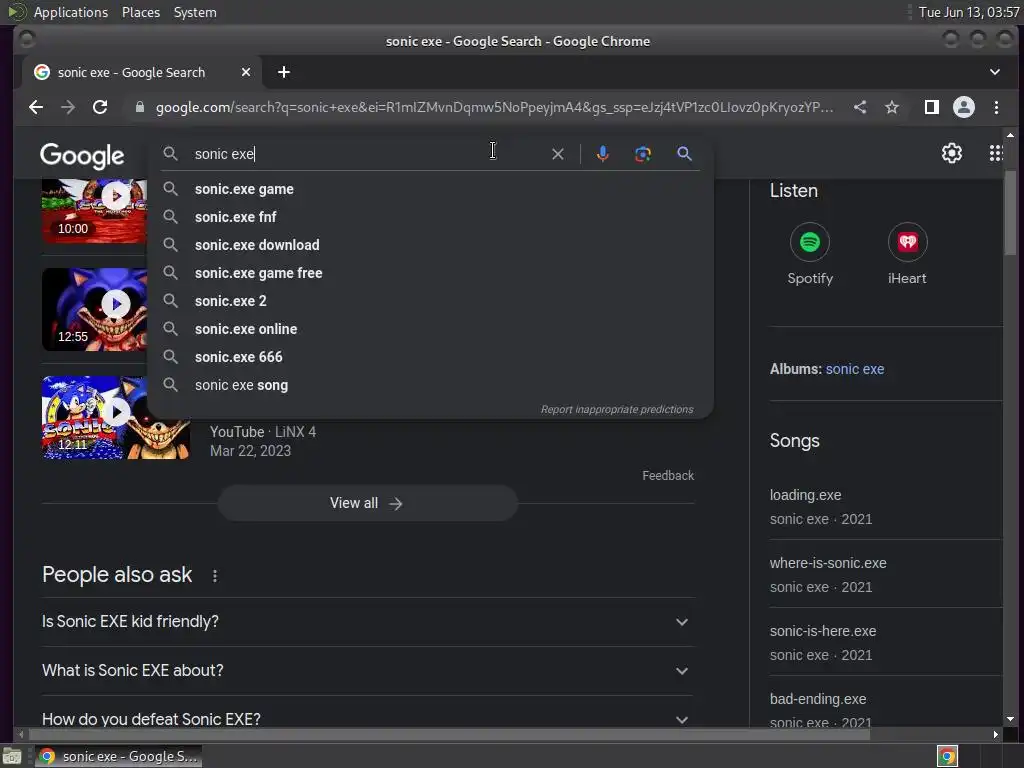Open People also ask options menu
This screenshot has height=768, width=1024.
click(x=215, y=575)
